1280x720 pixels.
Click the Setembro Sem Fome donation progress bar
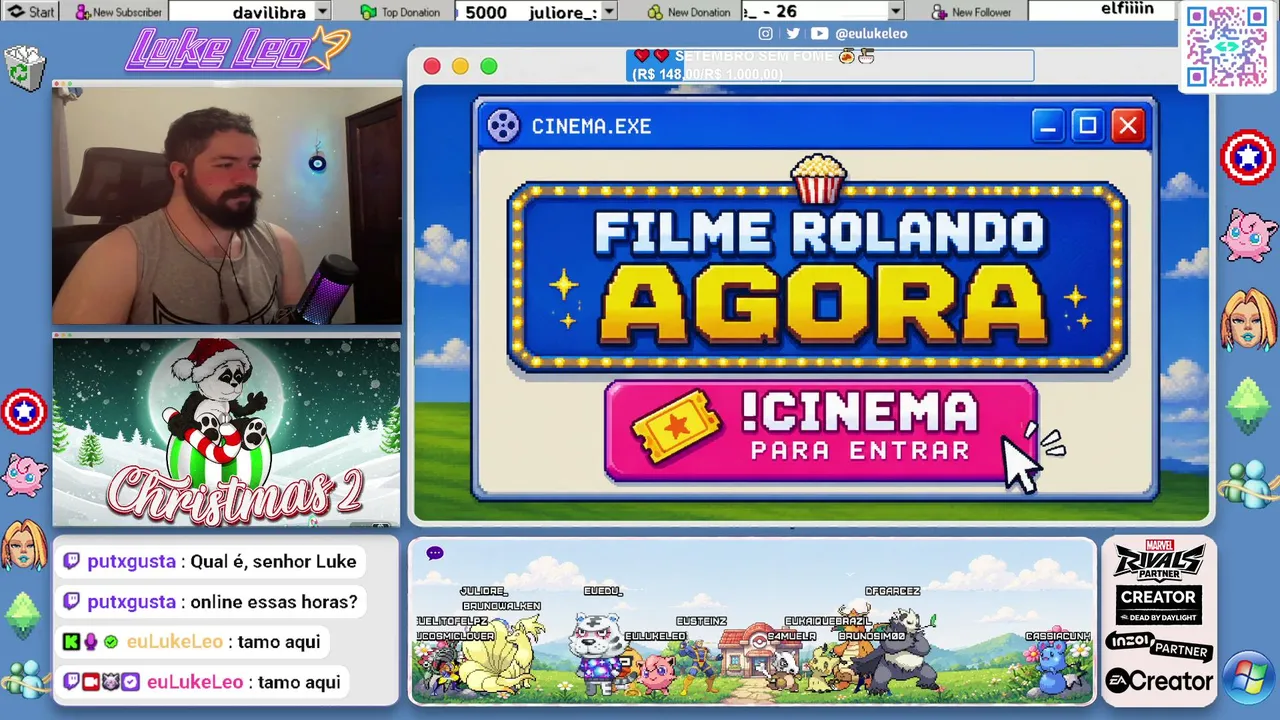(830, 66)
